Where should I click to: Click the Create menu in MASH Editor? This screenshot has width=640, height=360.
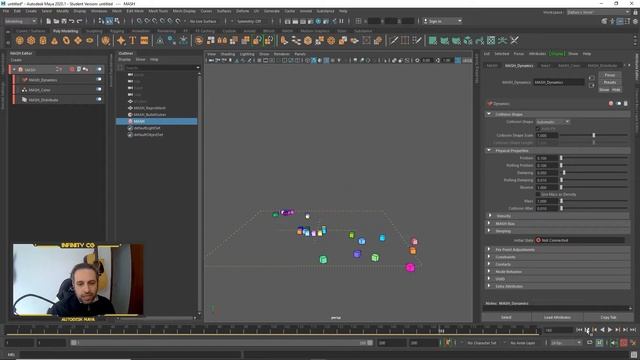click(x=16, y=60)
